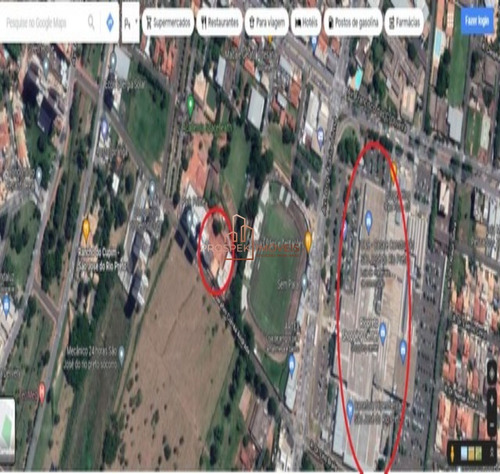Click the Sem Parar place pin

(x=304, y=283)
